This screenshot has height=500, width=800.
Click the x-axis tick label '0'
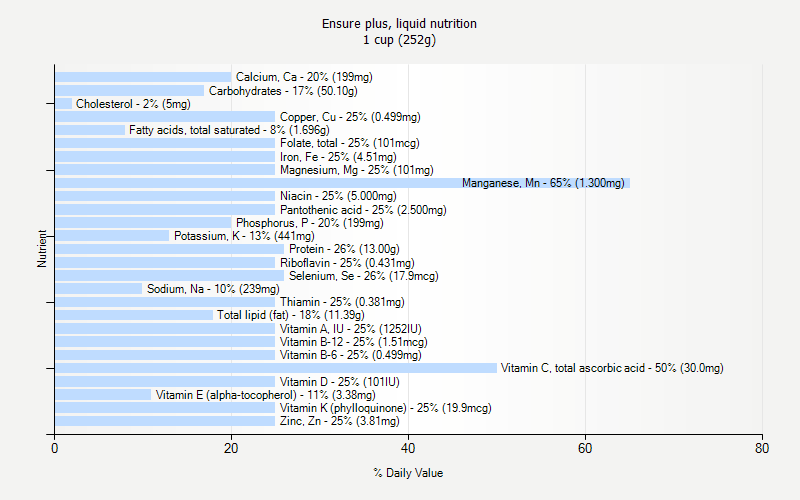[x=55, y=448]
